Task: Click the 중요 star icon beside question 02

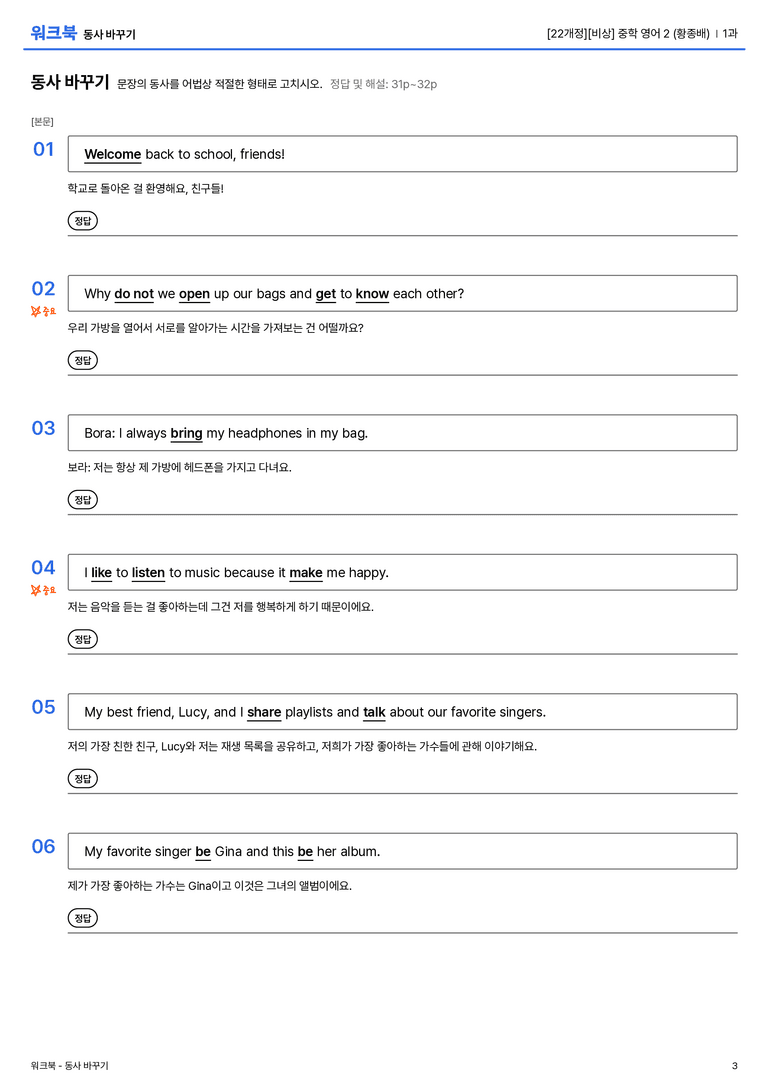Action: [x=36, y=311]
